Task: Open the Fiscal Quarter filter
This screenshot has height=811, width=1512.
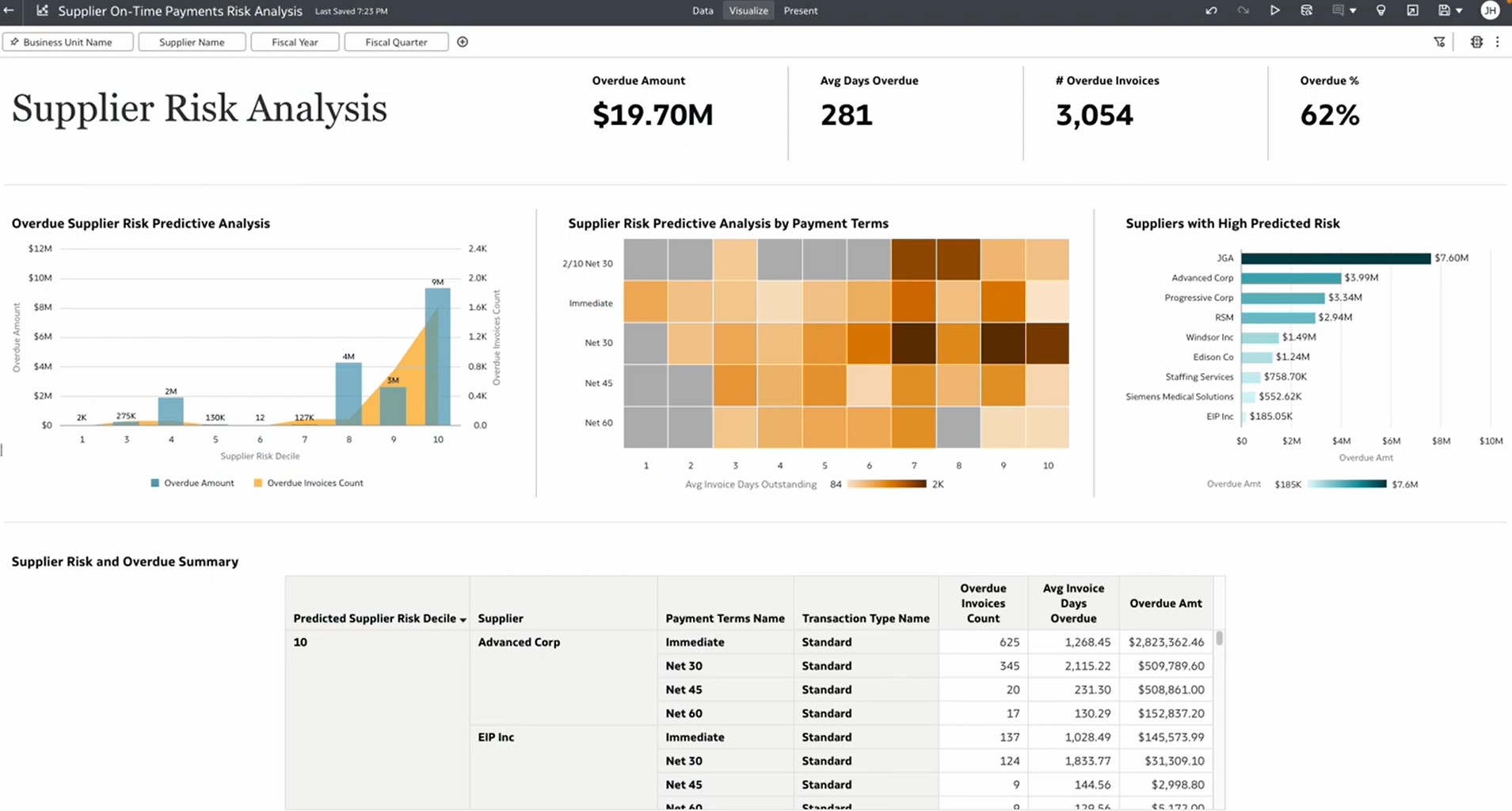Action: tap(396, 42)
